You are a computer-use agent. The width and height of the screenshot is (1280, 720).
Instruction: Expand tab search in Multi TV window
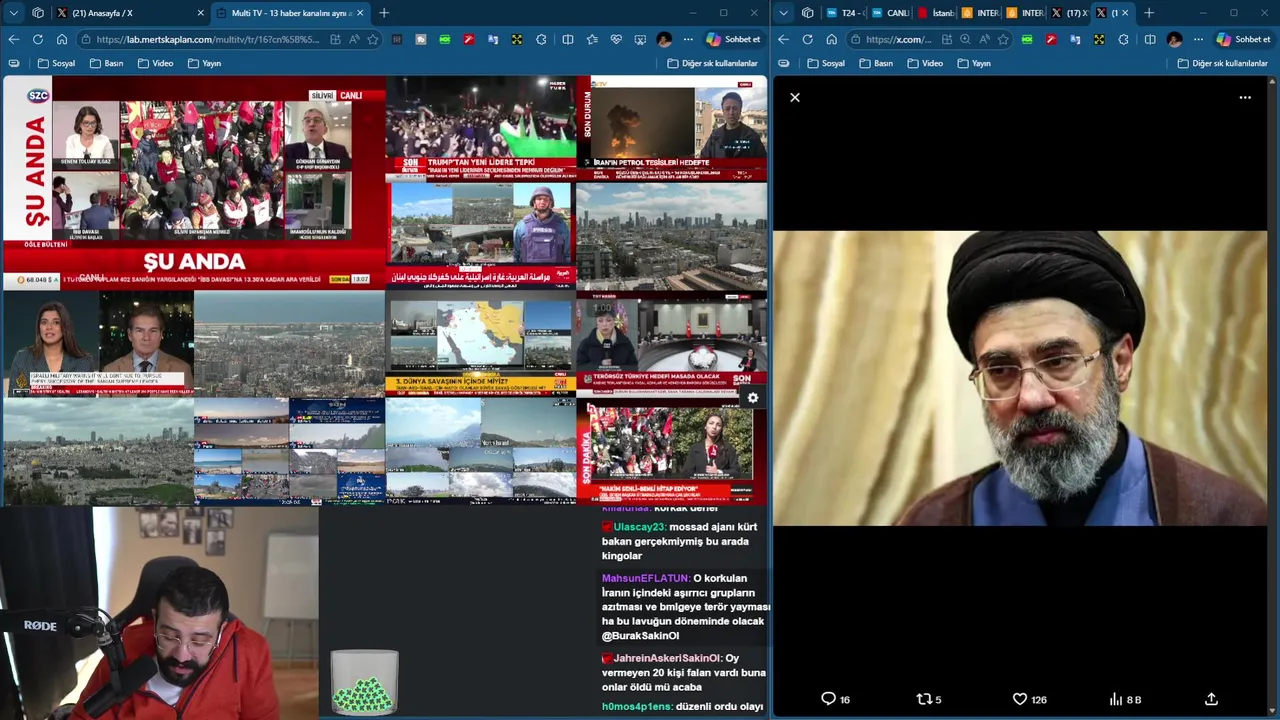(13, 13)
